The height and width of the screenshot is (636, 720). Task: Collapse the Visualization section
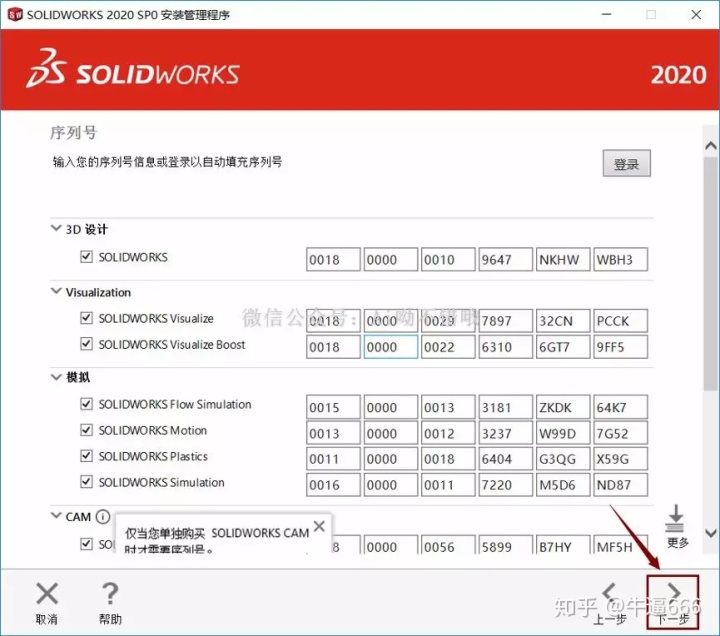pos(56,291)
